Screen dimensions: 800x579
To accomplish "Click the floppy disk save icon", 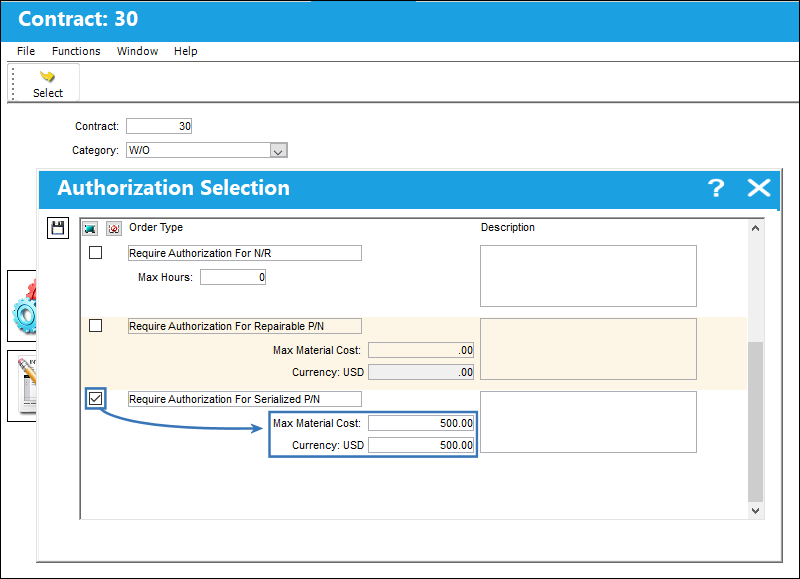I will coord(58,228).
